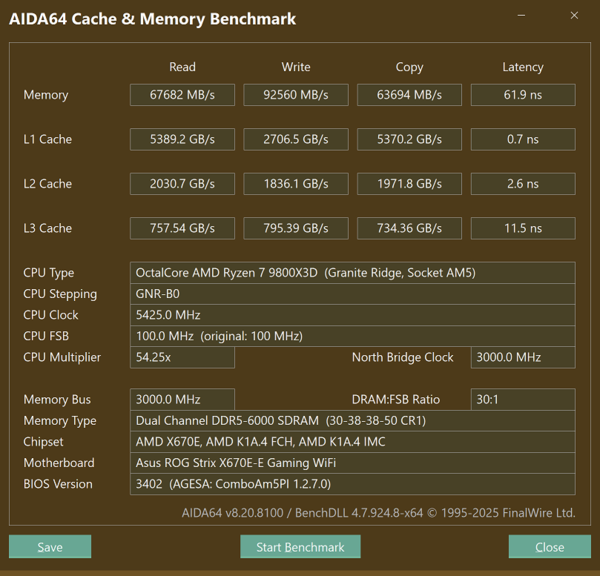Viewport: 600px width, 576px height.
Task: Click DRAM:FSB Ratio field 30:1
Action: 523,399
